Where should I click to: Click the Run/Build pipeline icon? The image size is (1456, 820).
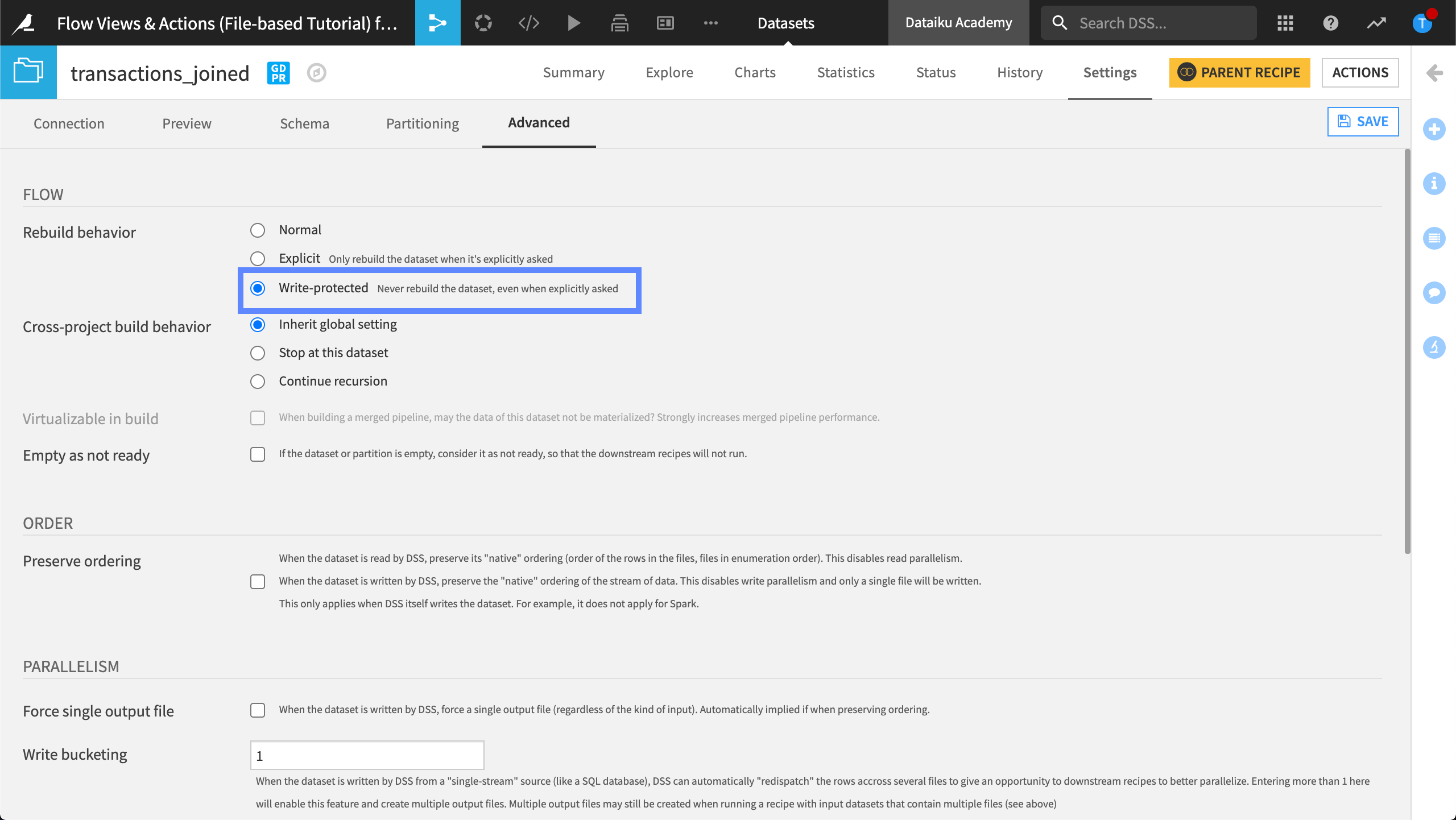[x=574, y=22]
